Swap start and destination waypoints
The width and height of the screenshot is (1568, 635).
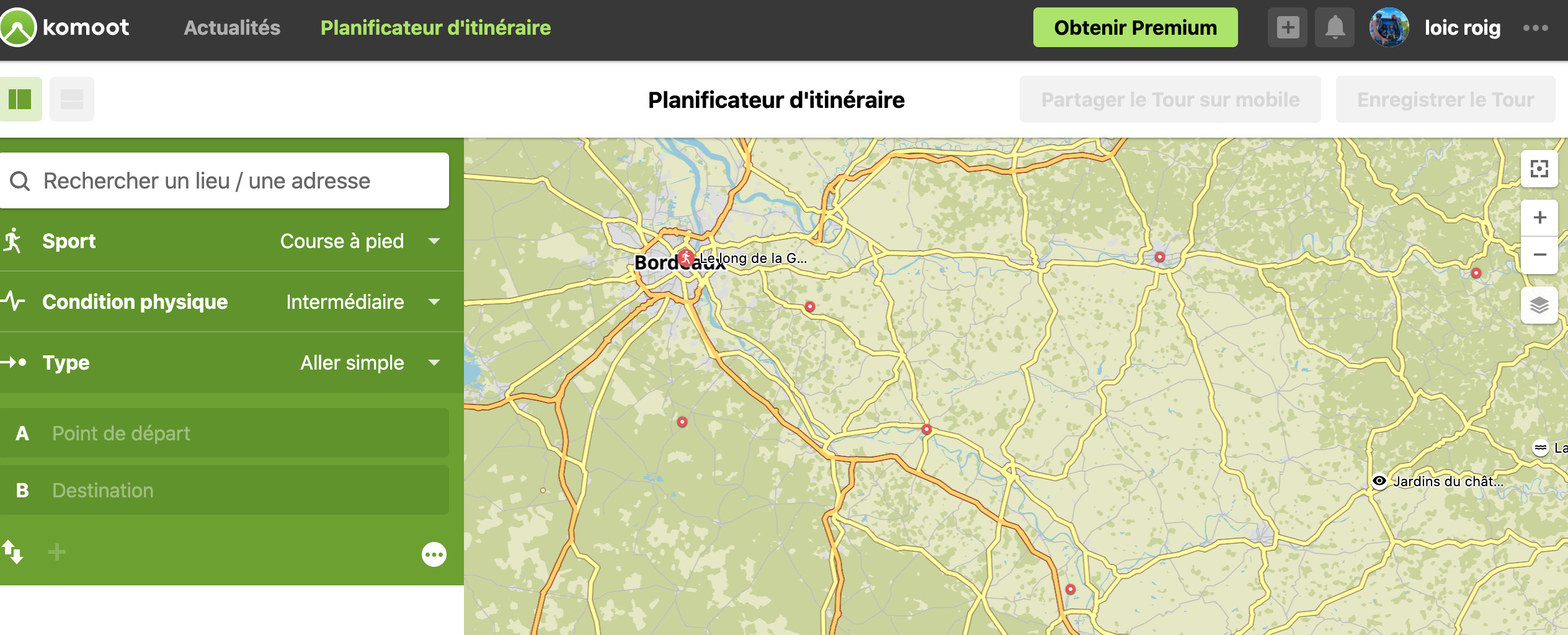point(13,552)
